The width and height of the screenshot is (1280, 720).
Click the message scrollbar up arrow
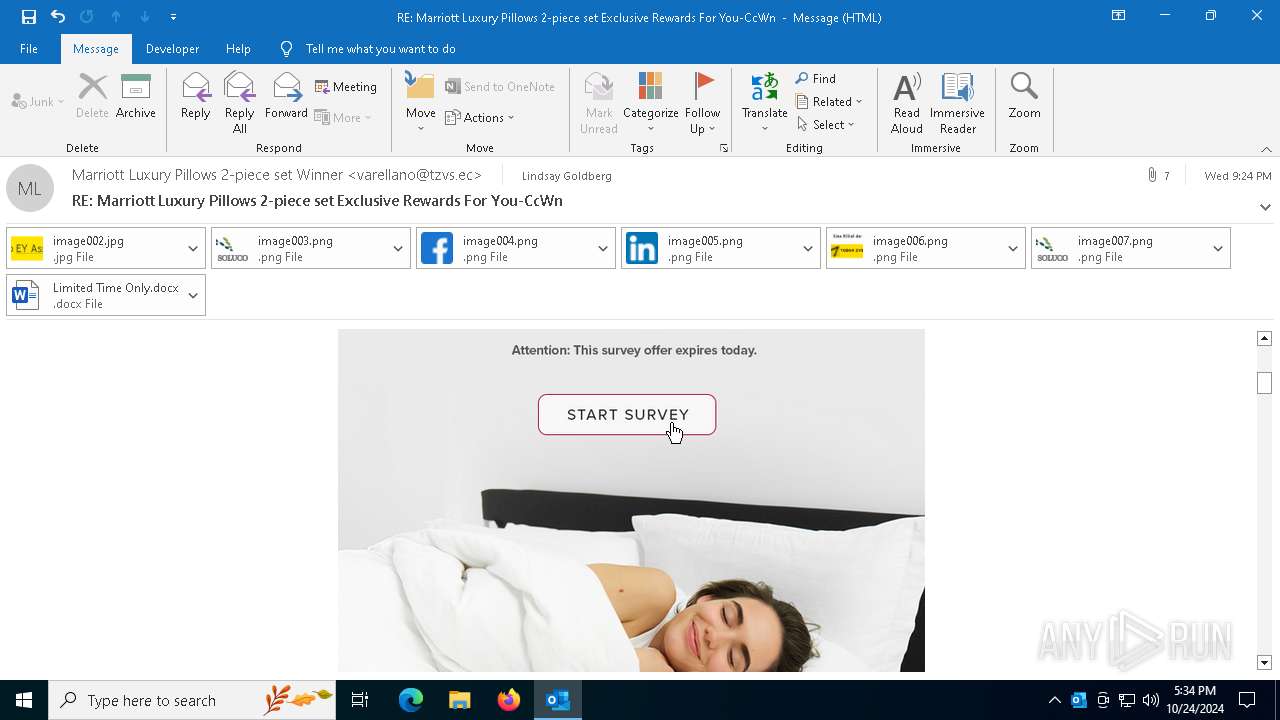point(1264,338)
